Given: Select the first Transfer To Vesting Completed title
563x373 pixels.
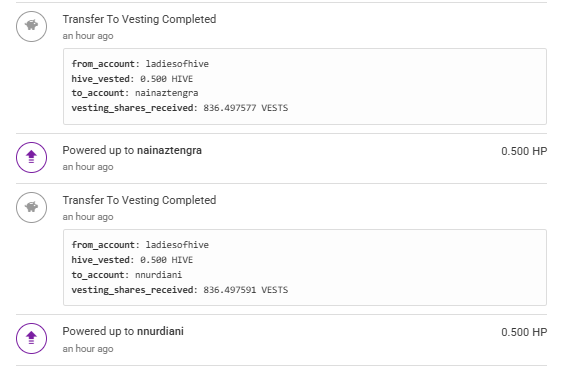Looking at the screenshot, I should pos(139,19).
